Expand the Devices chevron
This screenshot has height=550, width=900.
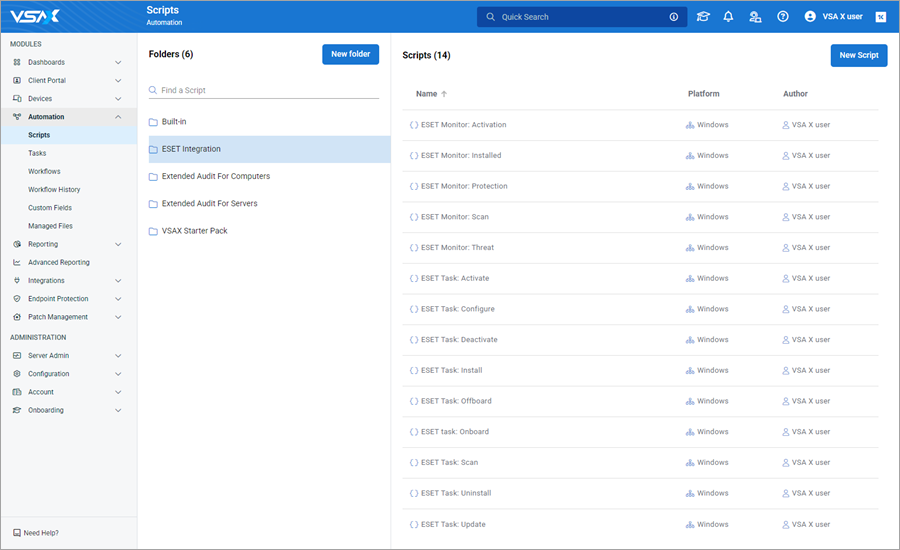[x=118, y=99]
